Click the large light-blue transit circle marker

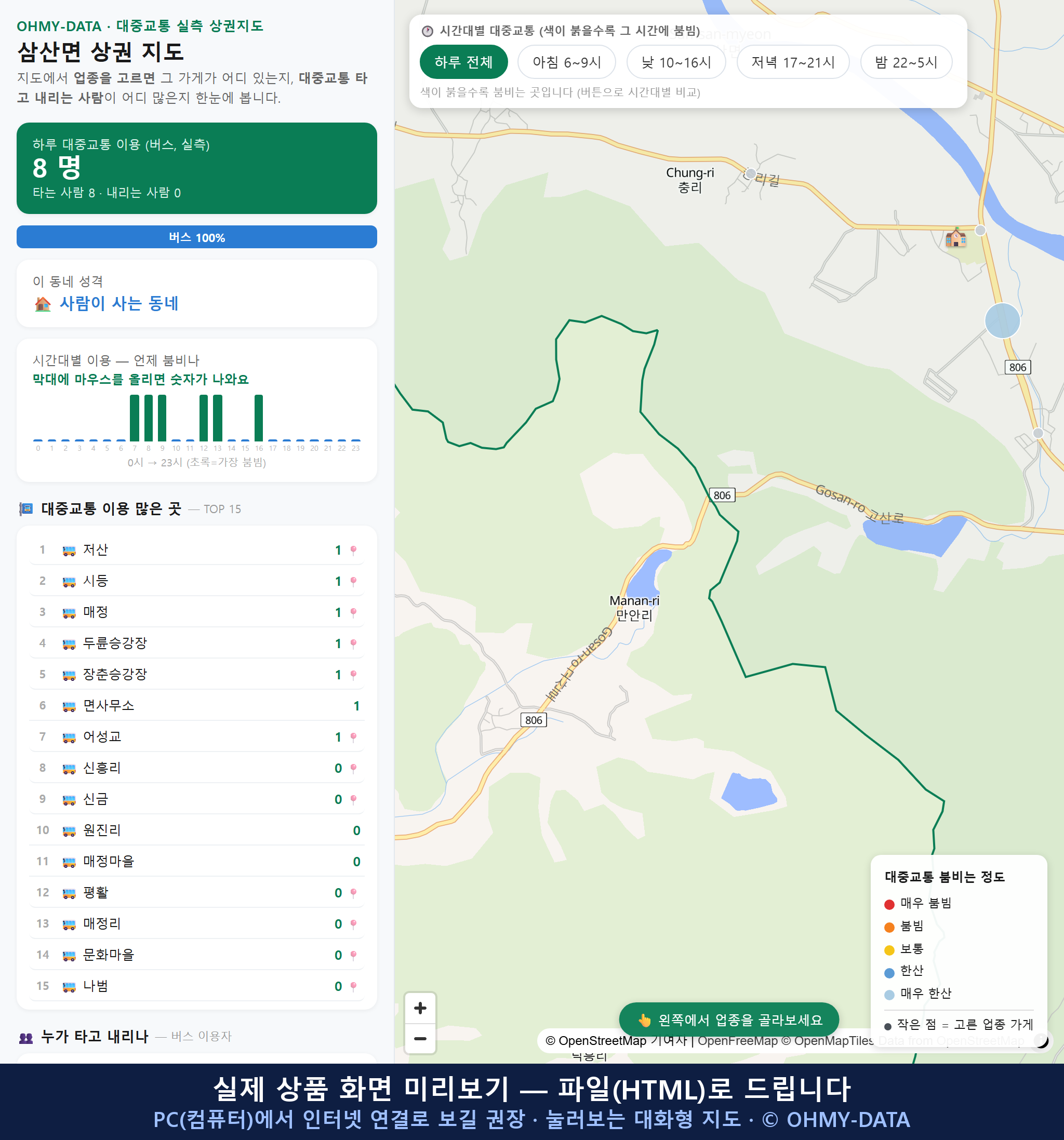[x=1002, y=320]
